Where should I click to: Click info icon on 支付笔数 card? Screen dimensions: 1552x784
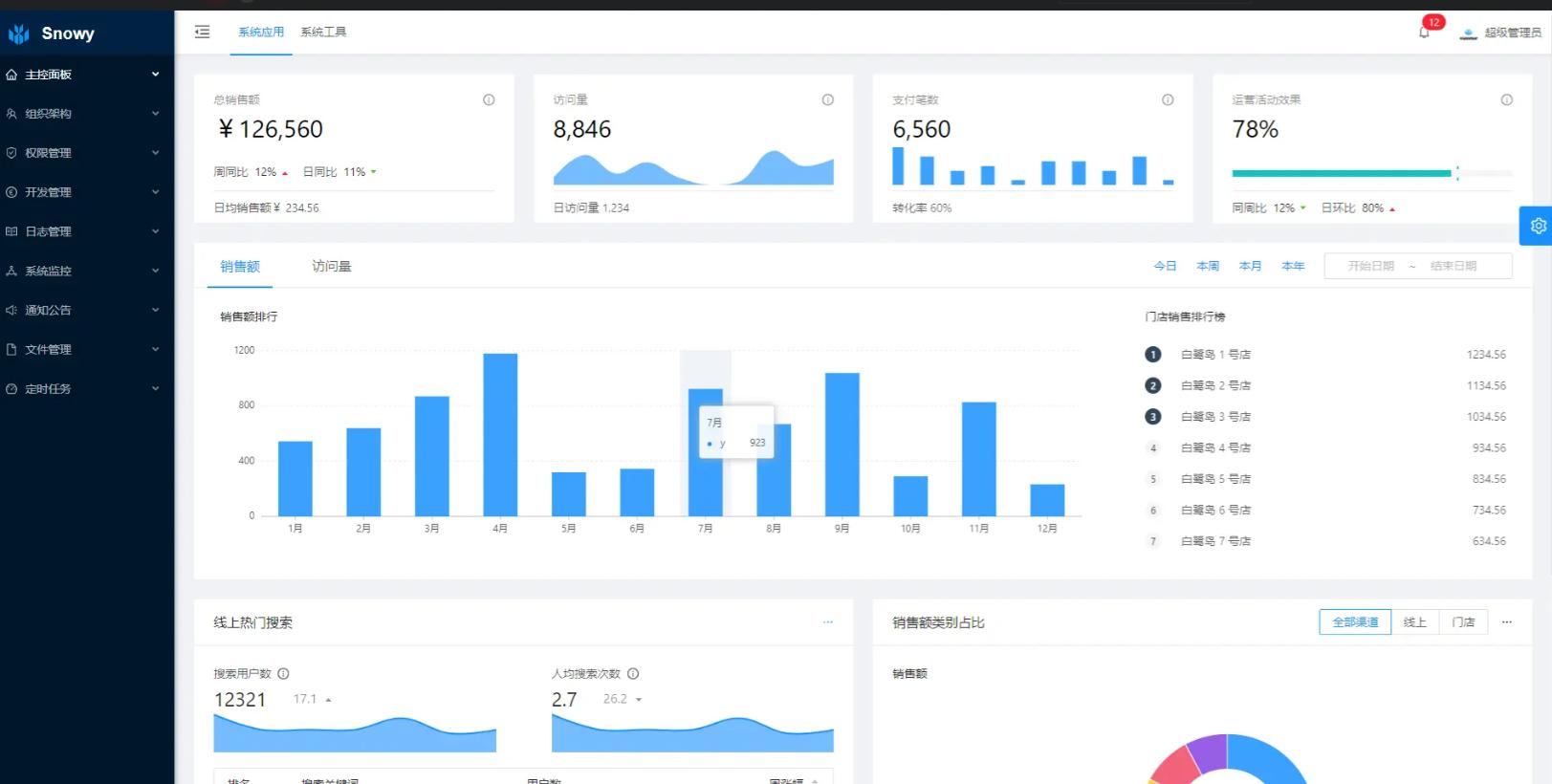click(1168, 99)
